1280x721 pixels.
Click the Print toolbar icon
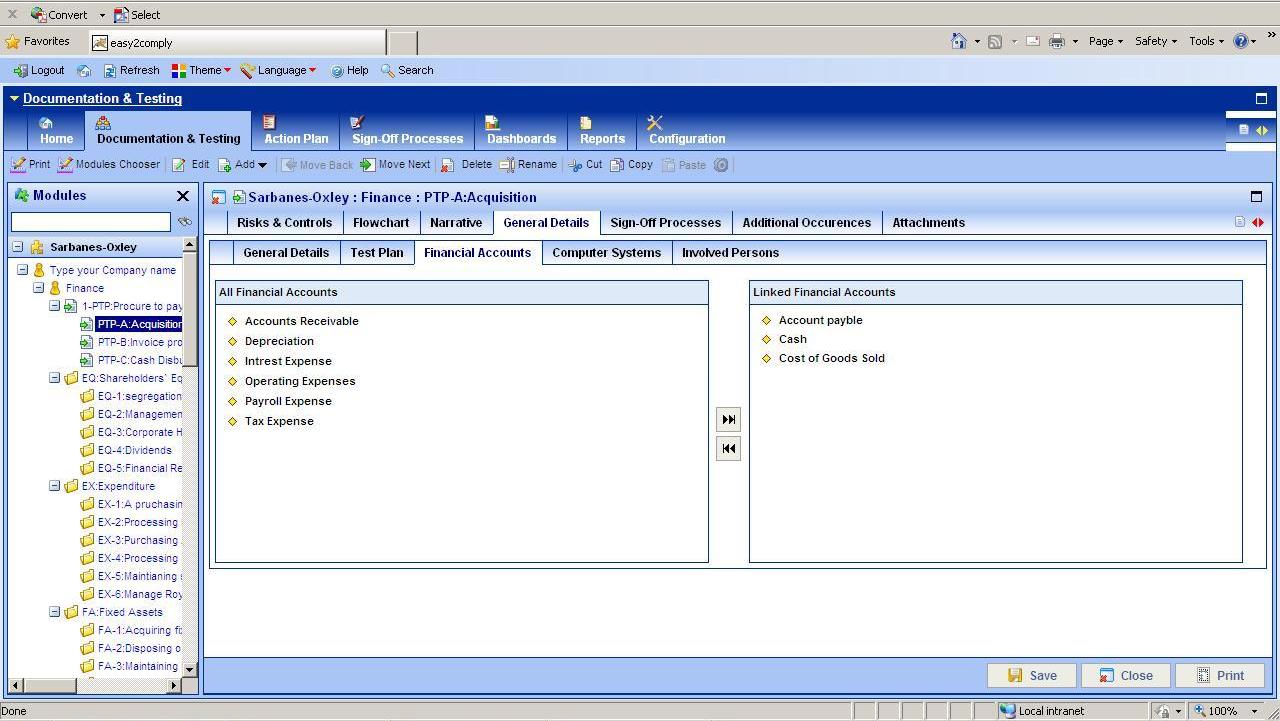(x=30, y=165)
